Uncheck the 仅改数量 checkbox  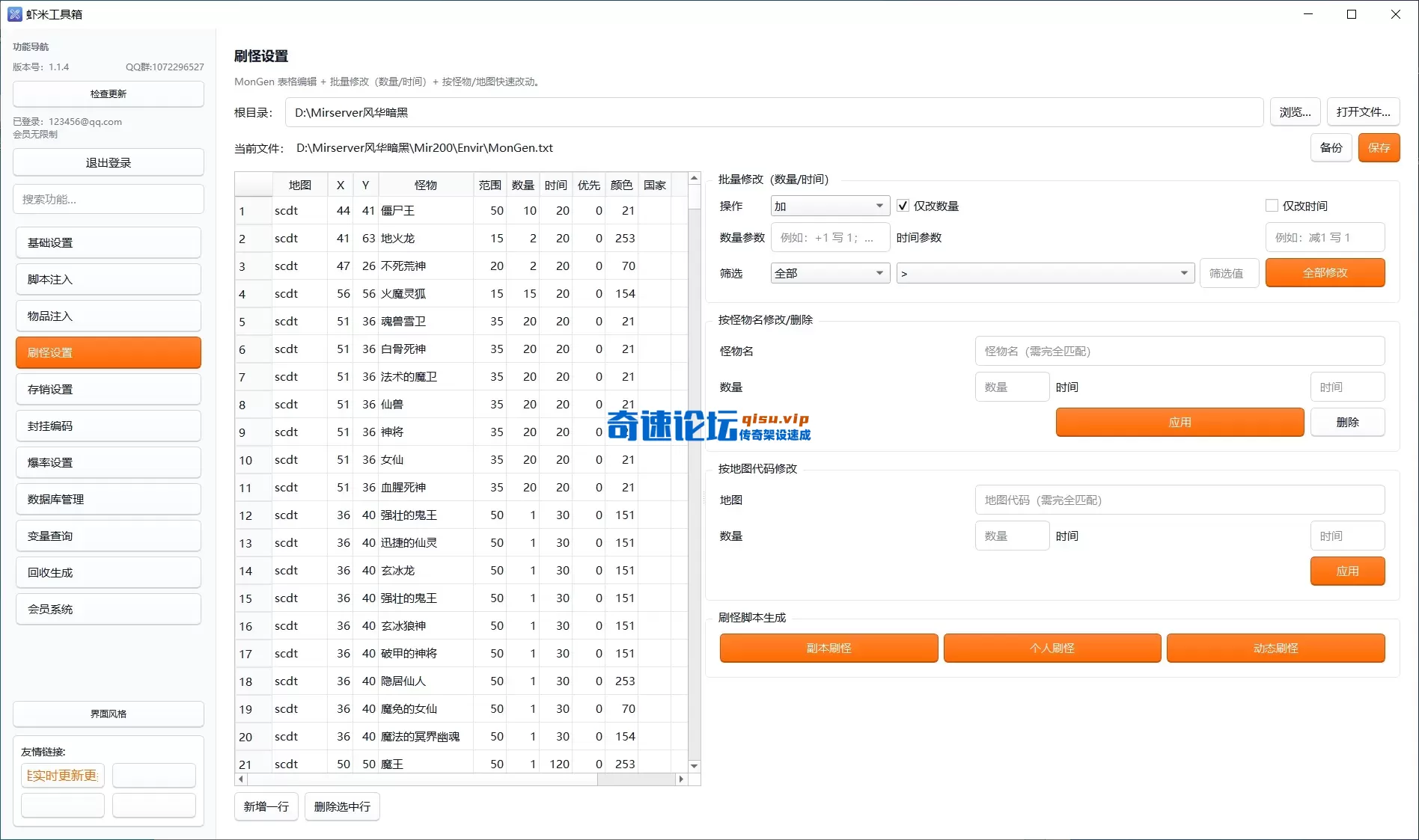point(903,205)
